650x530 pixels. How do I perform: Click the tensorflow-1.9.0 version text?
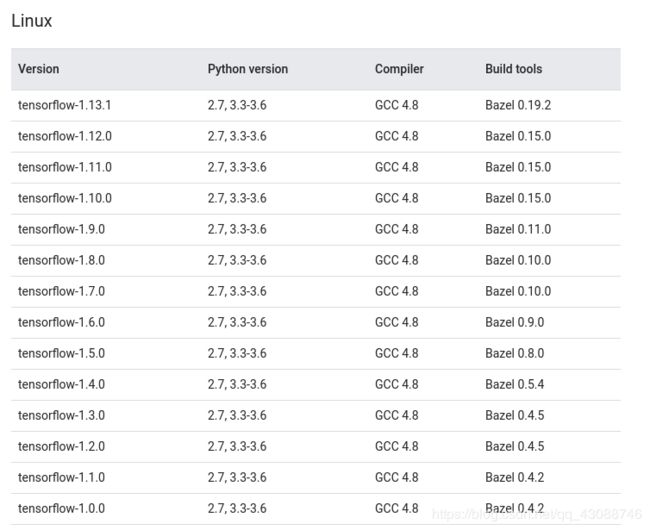pyautogui.click(x=61, y=230)
